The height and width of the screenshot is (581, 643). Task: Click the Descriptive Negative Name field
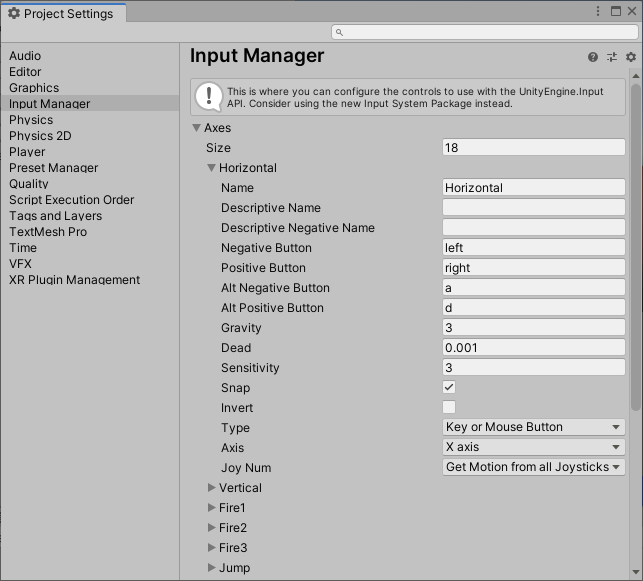(x=534, y=228)
